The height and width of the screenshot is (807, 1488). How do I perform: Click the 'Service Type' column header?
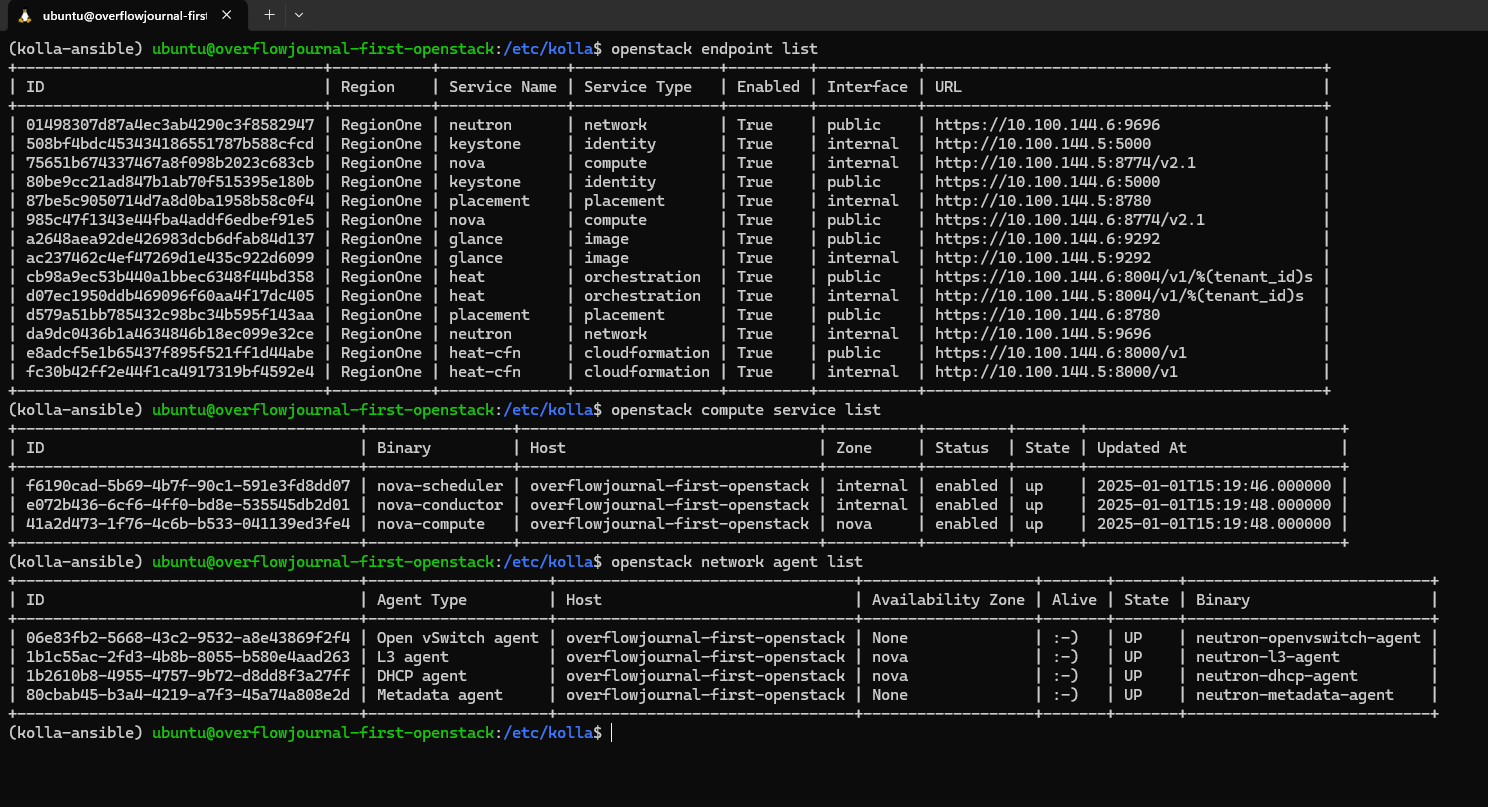tap(638, 87)
